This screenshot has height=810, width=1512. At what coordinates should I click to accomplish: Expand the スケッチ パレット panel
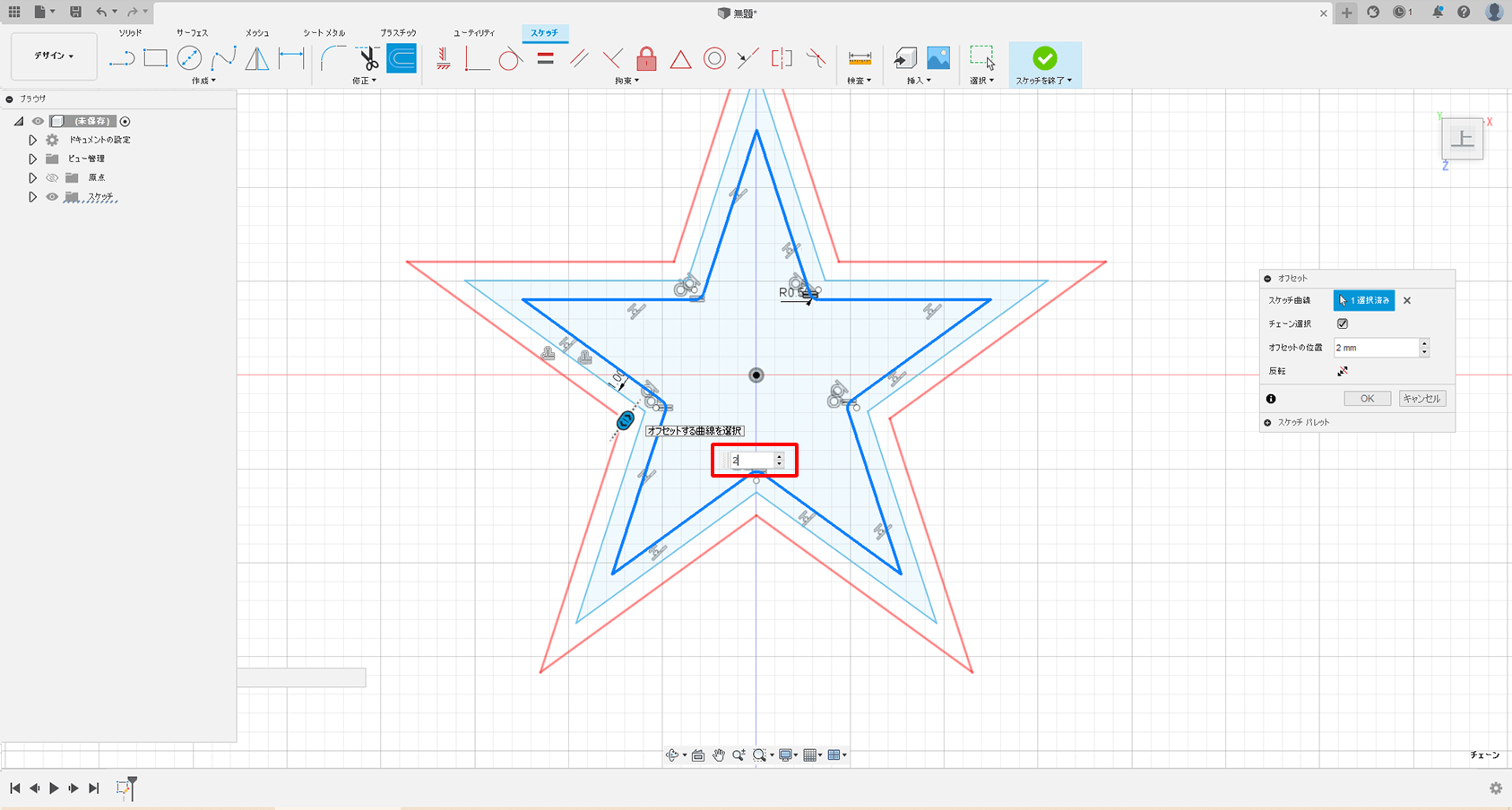click(1267, 422)
